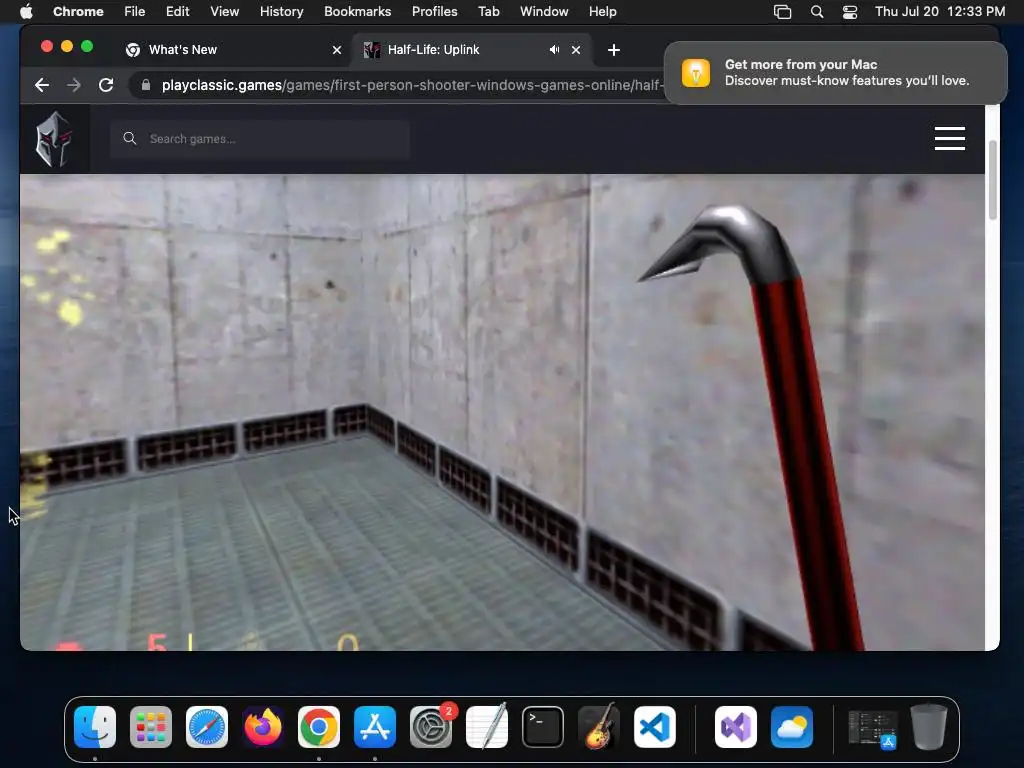
Task: Open the App Store from the Dock
Action: (x=375, y=727)
